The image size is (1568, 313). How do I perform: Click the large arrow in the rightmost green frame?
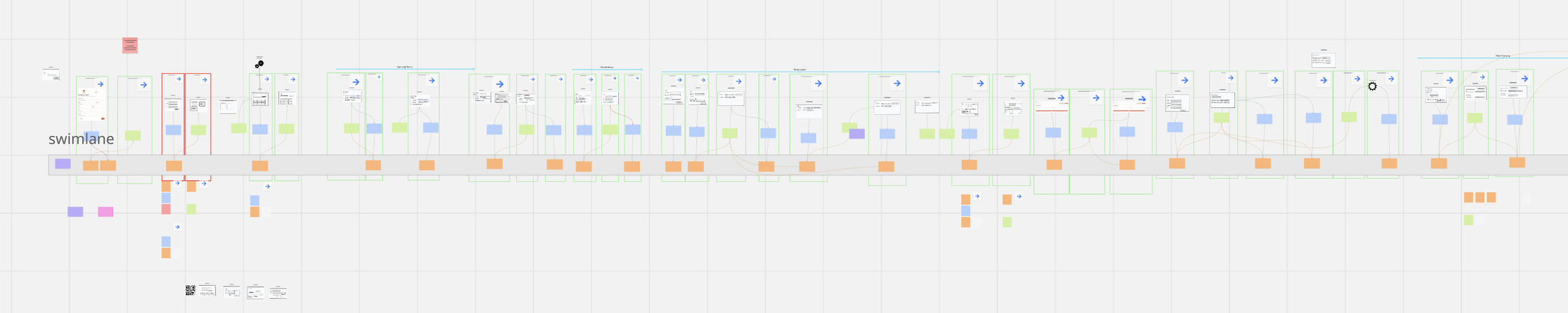[x=1524, y=79]
